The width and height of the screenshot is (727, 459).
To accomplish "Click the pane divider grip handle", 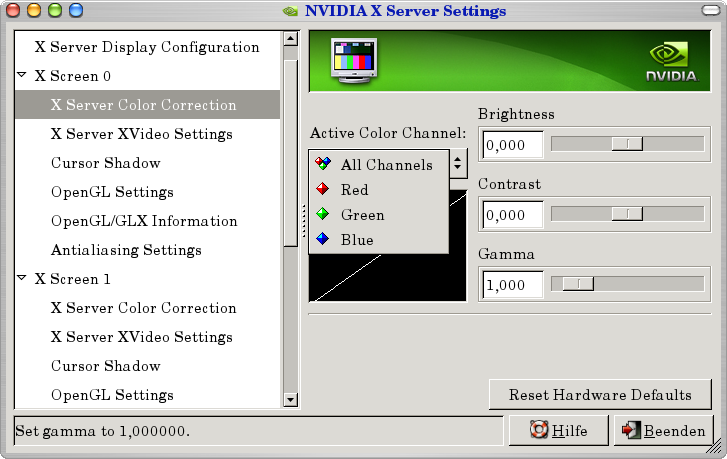I will [x=304, y=221].
